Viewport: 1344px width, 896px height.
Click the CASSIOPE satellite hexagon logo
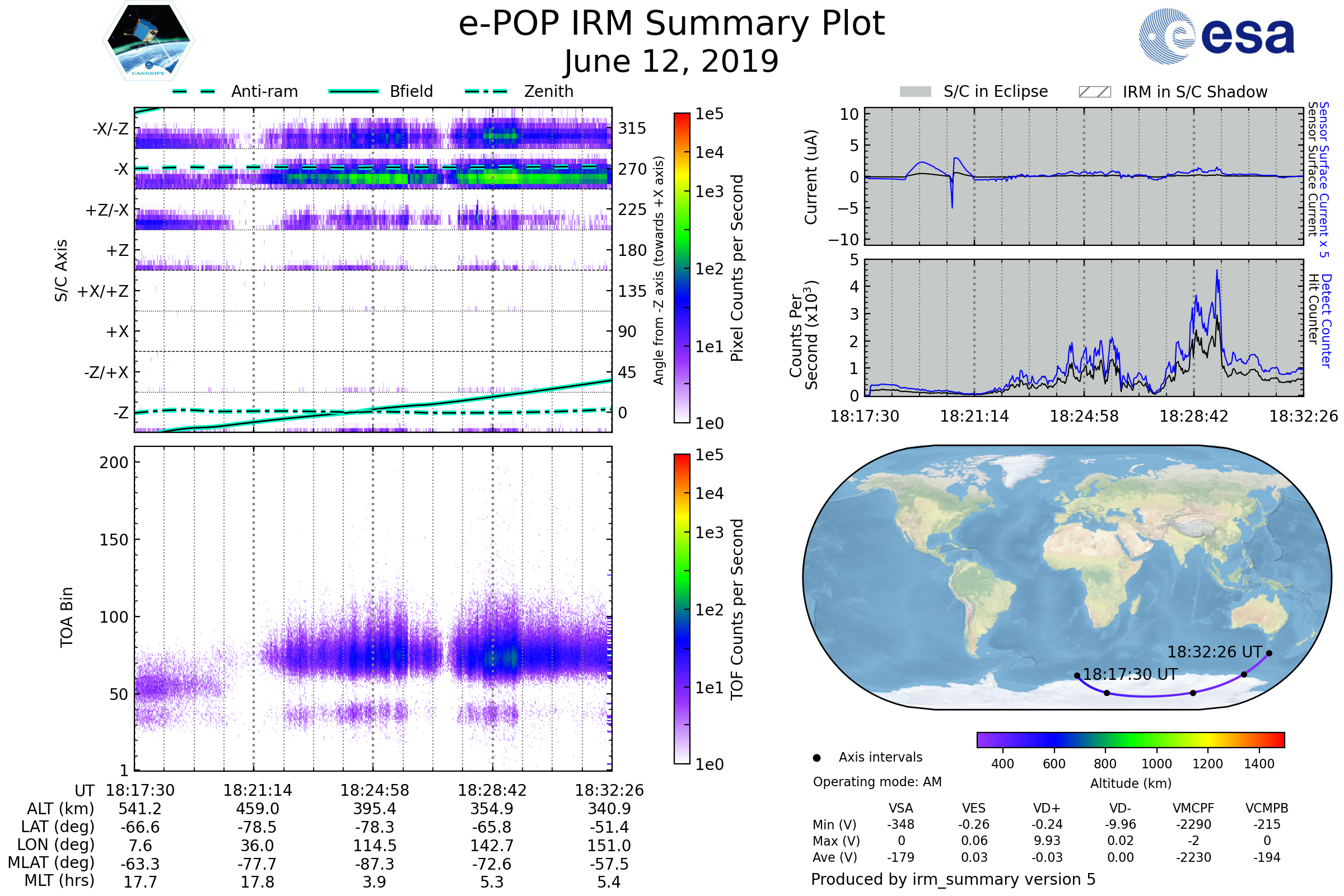point(148,41)
